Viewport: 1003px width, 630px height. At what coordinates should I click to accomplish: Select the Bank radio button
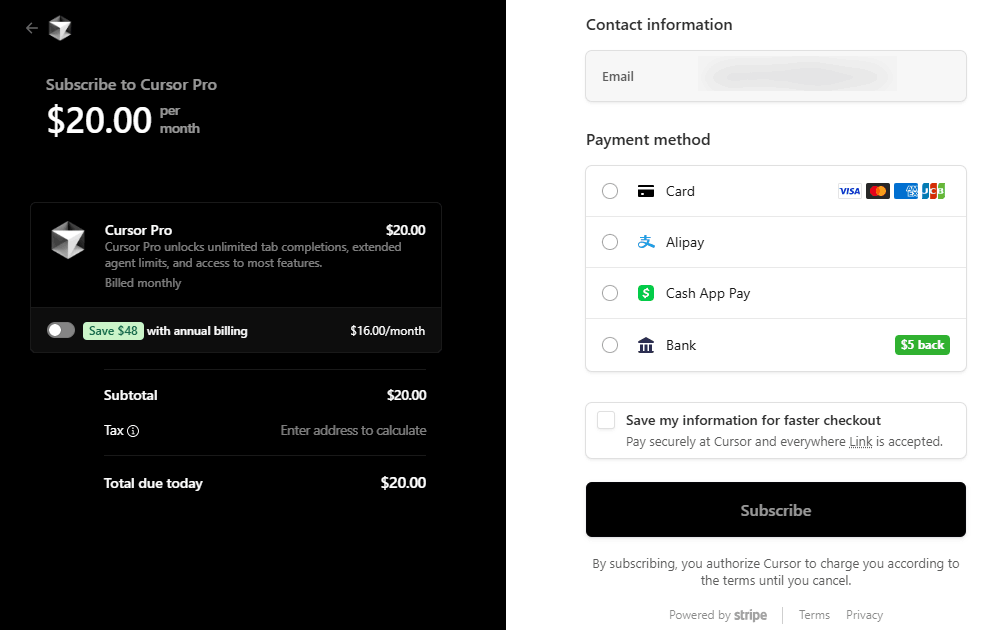(610, 345)
